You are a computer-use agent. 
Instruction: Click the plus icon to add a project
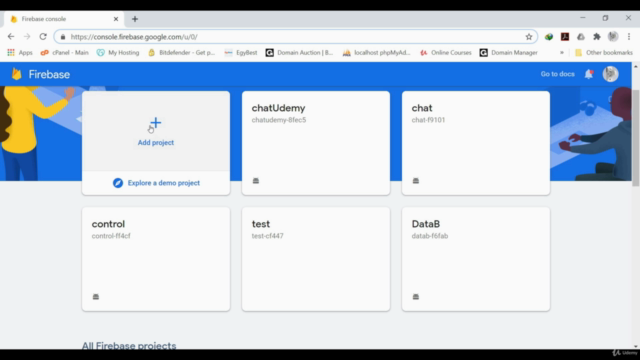(x=156, y=122)
